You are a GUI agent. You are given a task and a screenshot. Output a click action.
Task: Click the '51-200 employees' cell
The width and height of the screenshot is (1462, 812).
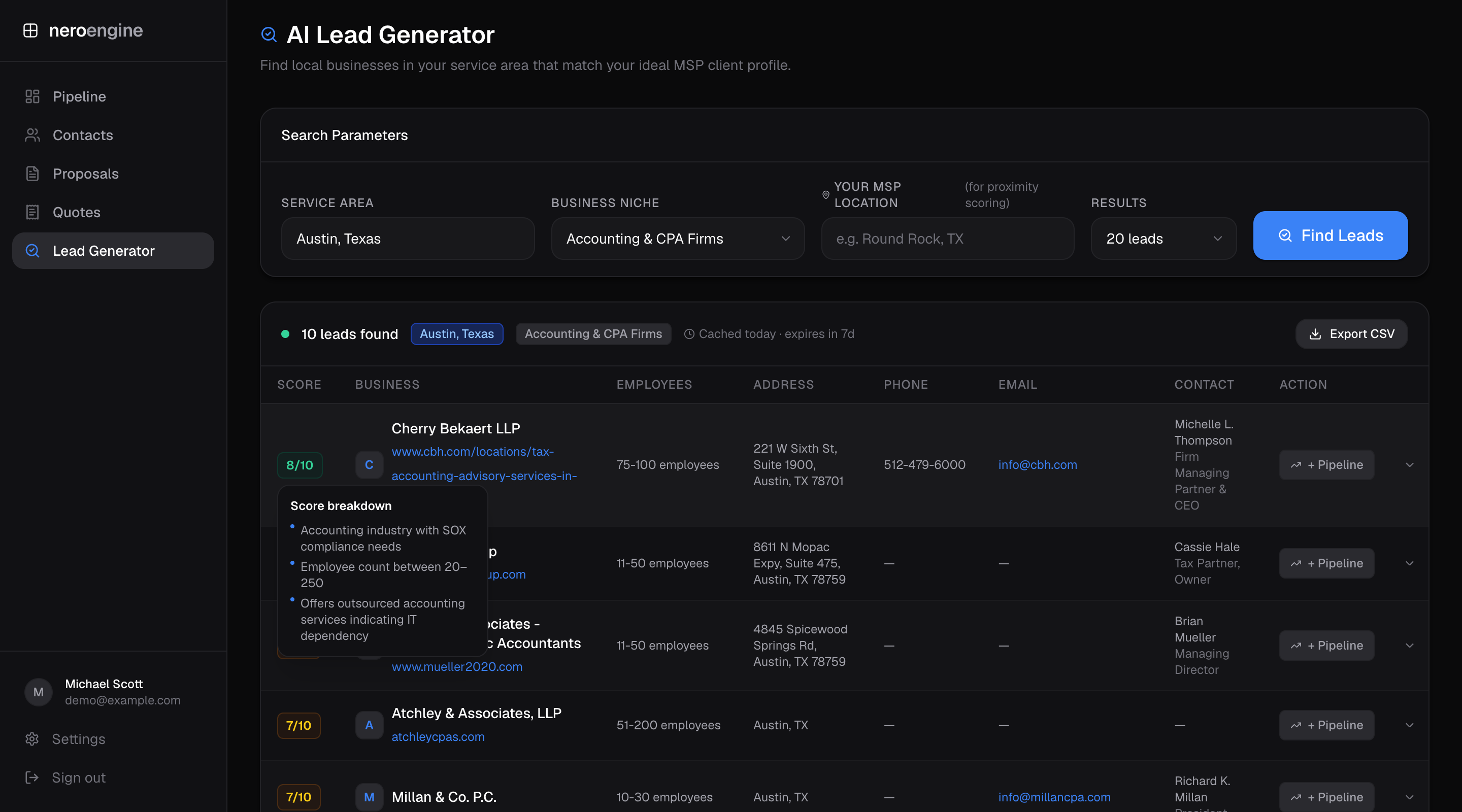pos(668,725)
